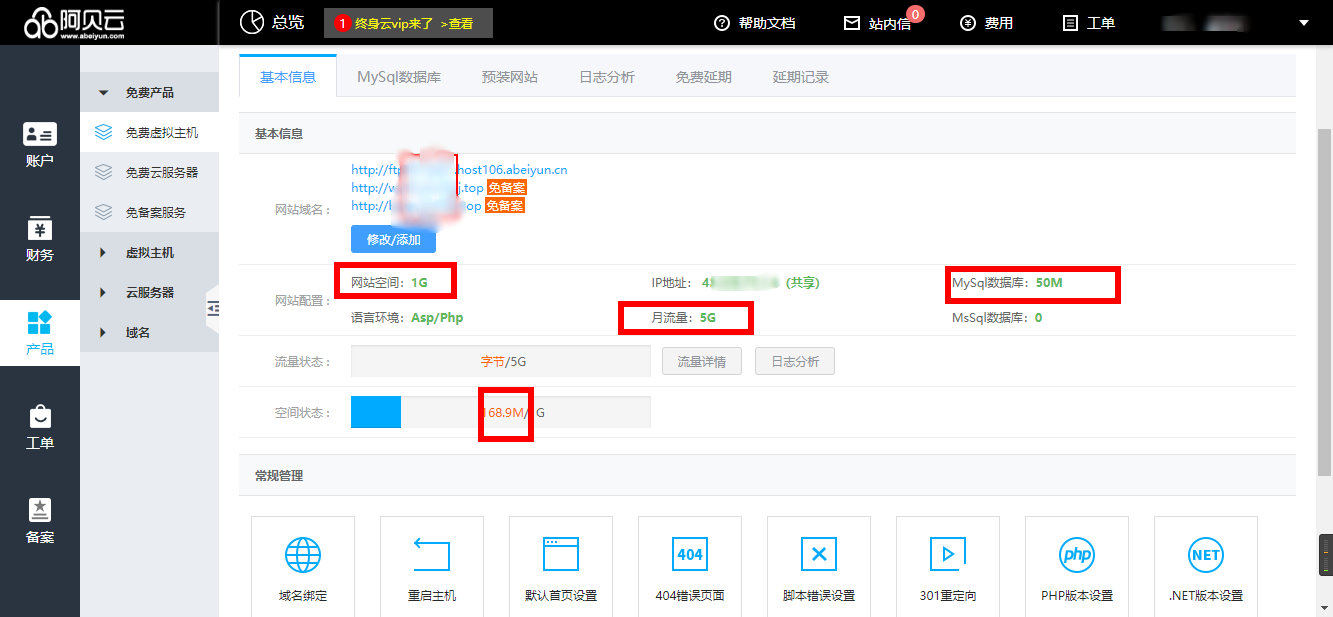Click the 流量详情 button

tap(701, 361)
